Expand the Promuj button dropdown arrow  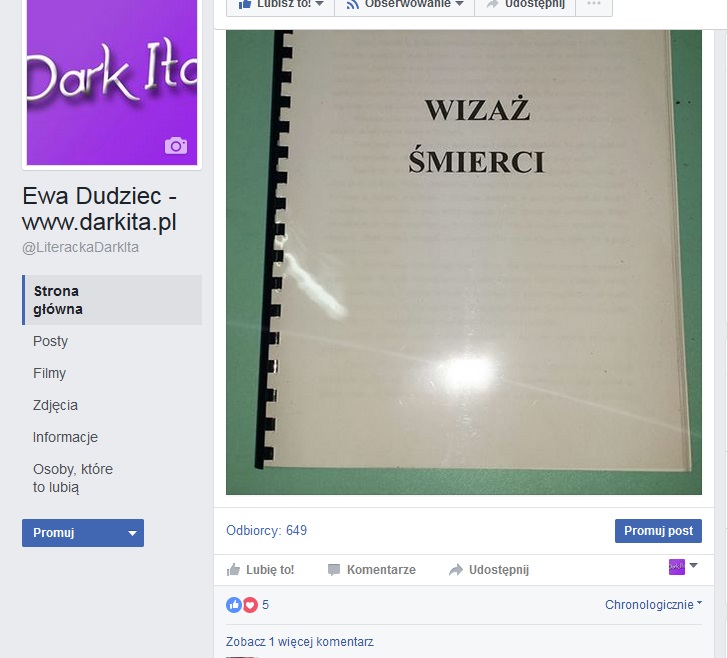(x=131, y=533)
